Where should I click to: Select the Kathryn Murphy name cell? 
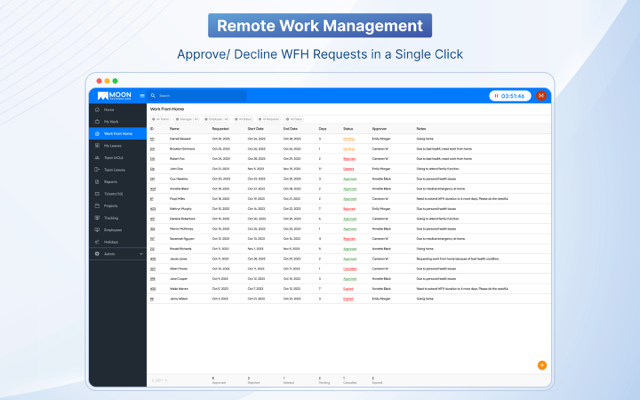(x=180, y=209)
